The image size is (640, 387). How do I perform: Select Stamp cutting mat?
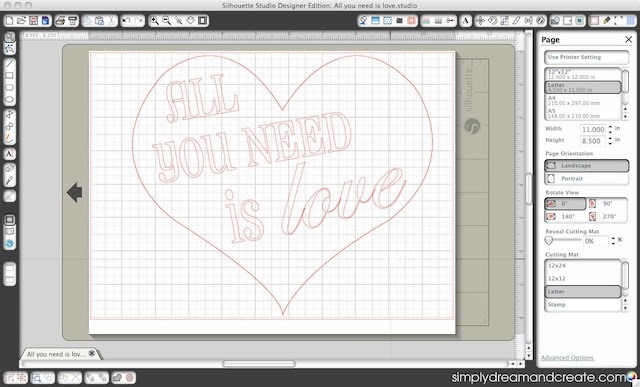coord(583,305)
